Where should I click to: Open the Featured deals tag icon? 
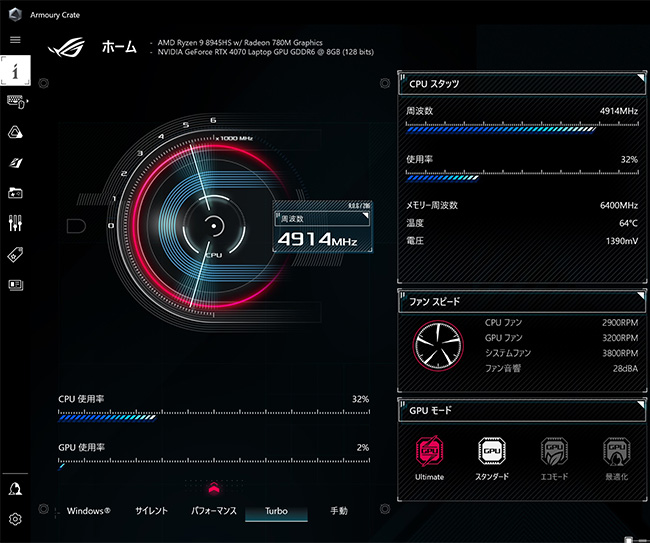click(15, 255)
